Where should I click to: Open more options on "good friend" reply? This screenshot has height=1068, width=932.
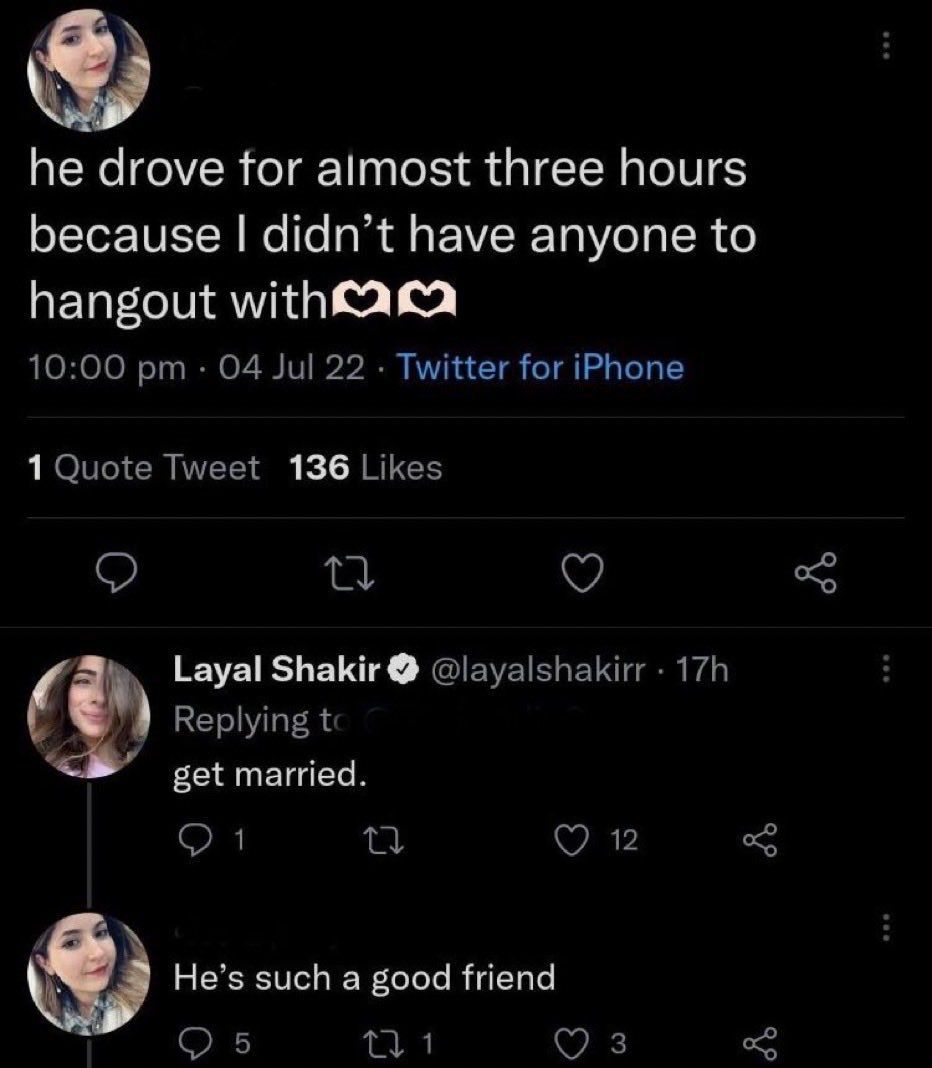[883, 929]
